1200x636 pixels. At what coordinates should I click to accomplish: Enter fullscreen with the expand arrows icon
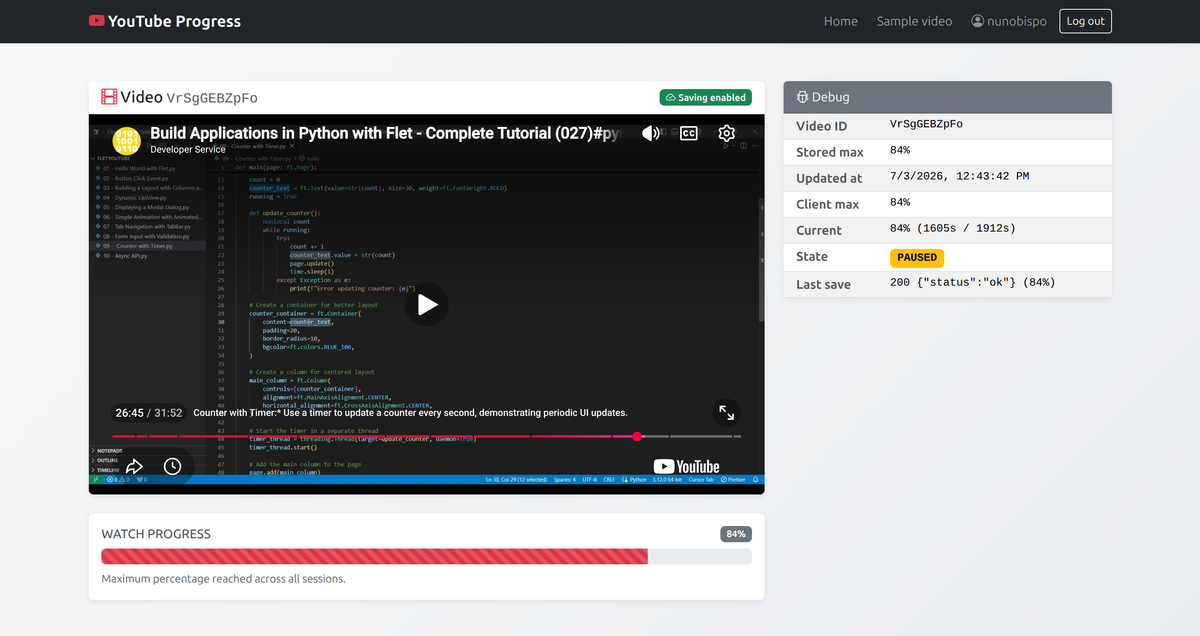tap(727, 412)
